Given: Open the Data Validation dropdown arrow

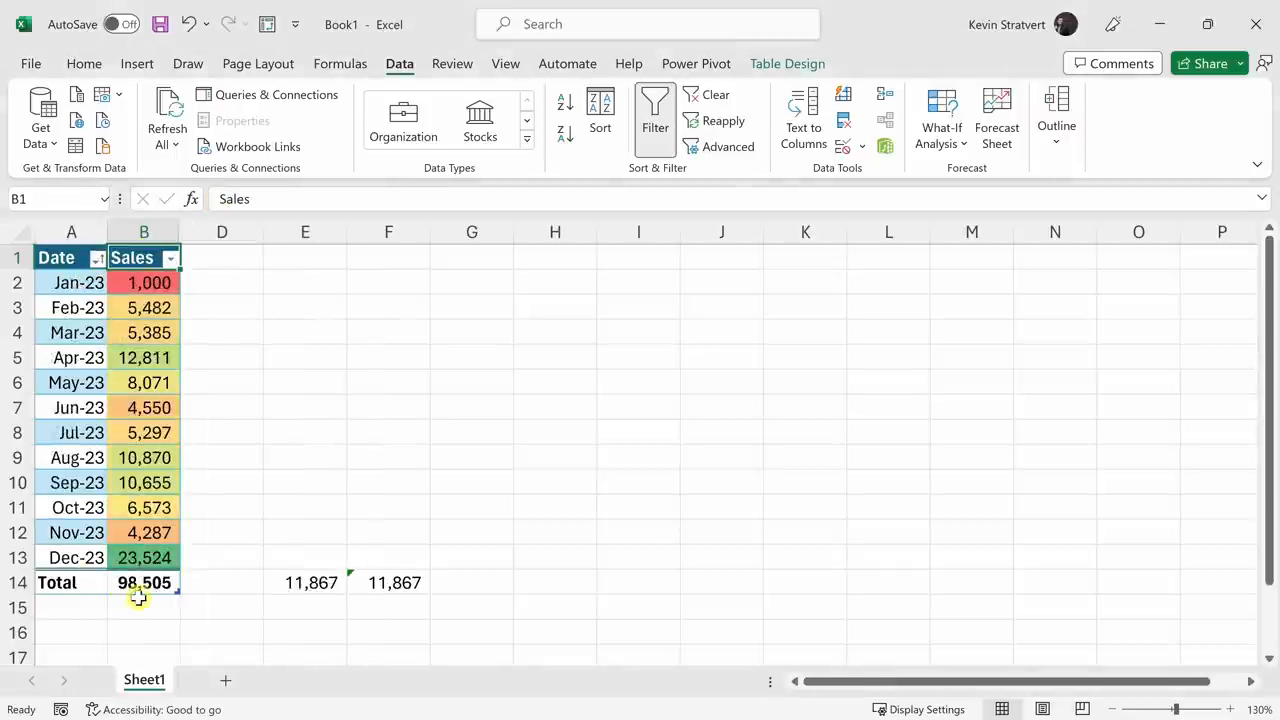Looking at the screenshot, I should click(862, 147).
